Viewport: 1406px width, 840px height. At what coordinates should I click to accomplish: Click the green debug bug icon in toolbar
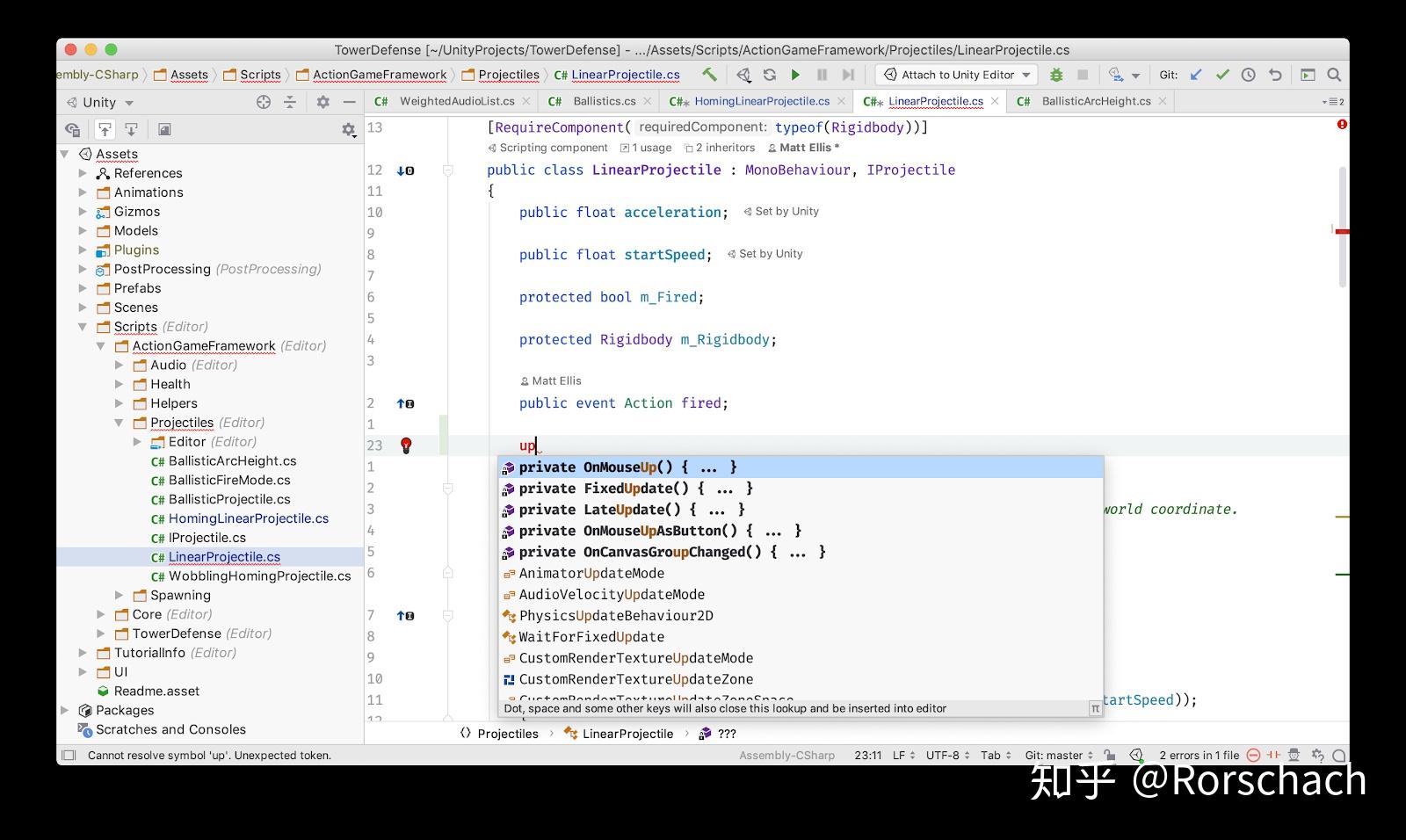pyautogui.click(x=1056, y=76)
